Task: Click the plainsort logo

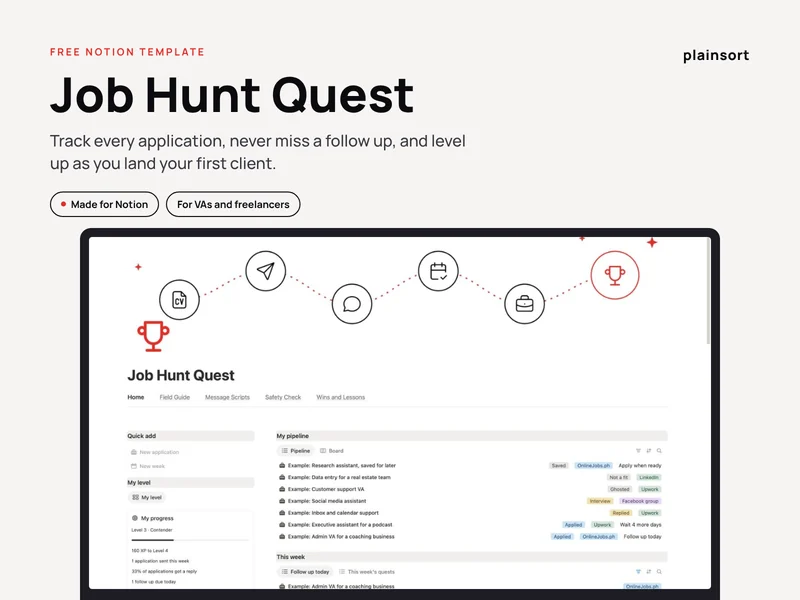Action: click(716, 55)
